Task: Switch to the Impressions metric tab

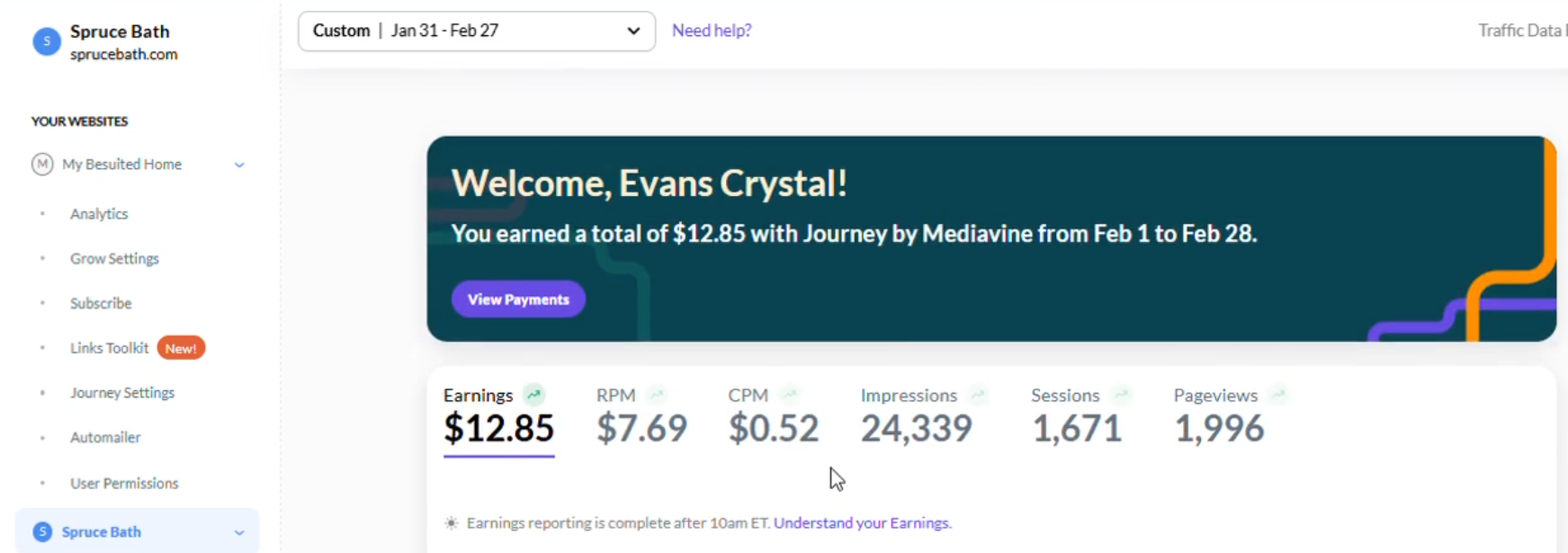Action: 917,417
